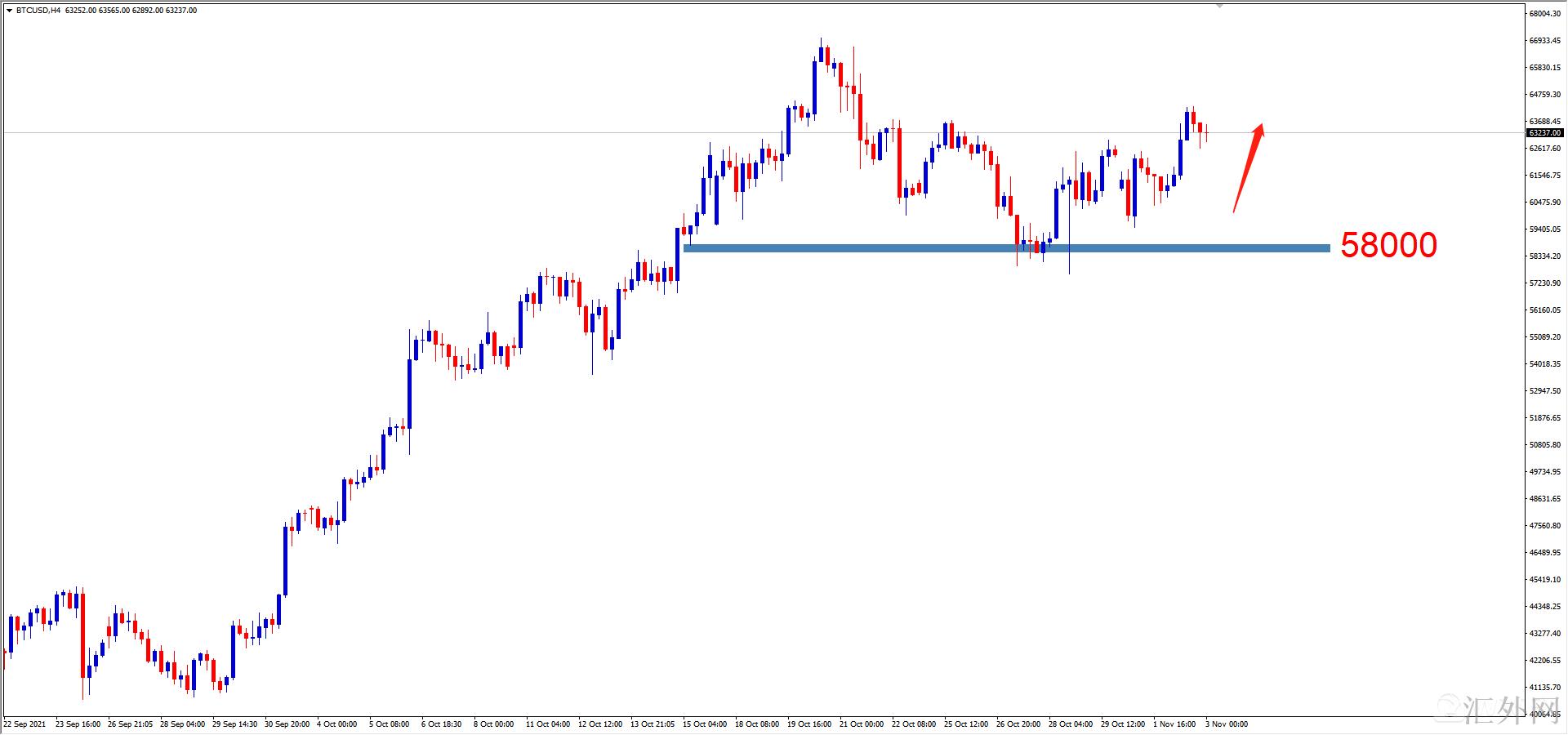Select the BTCUSD,H4 chart title text
Viewport: 1568px width, 735px height.
[38, 11]
